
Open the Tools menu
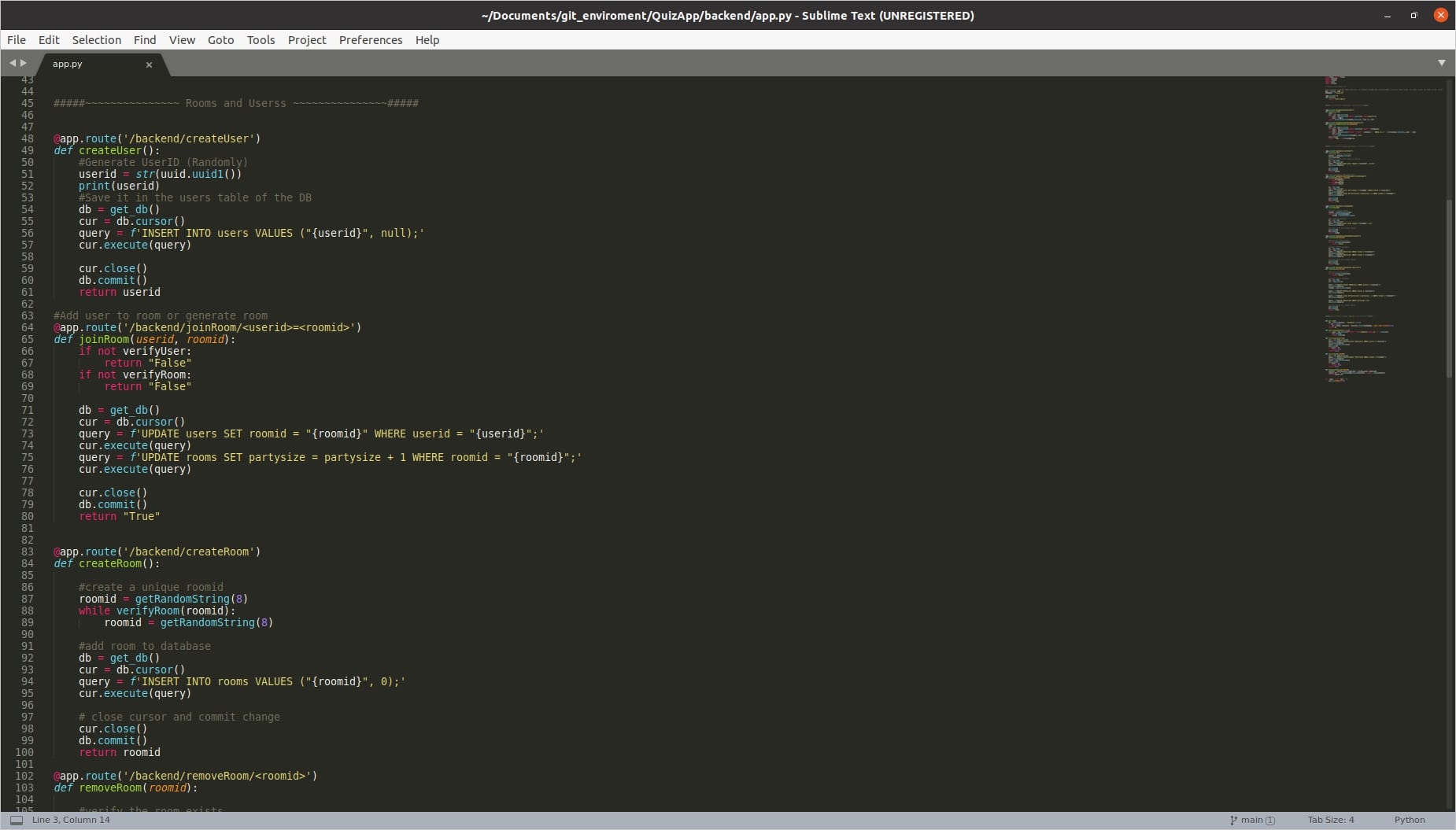[x=261, y=40]
